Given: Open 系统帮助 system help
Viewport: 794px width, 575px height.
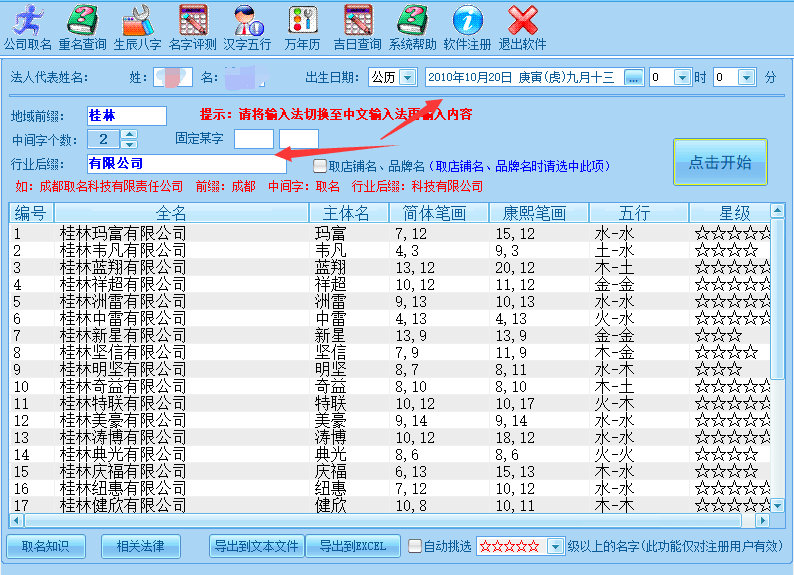Looking at the screenshot, I should [412, 27].
